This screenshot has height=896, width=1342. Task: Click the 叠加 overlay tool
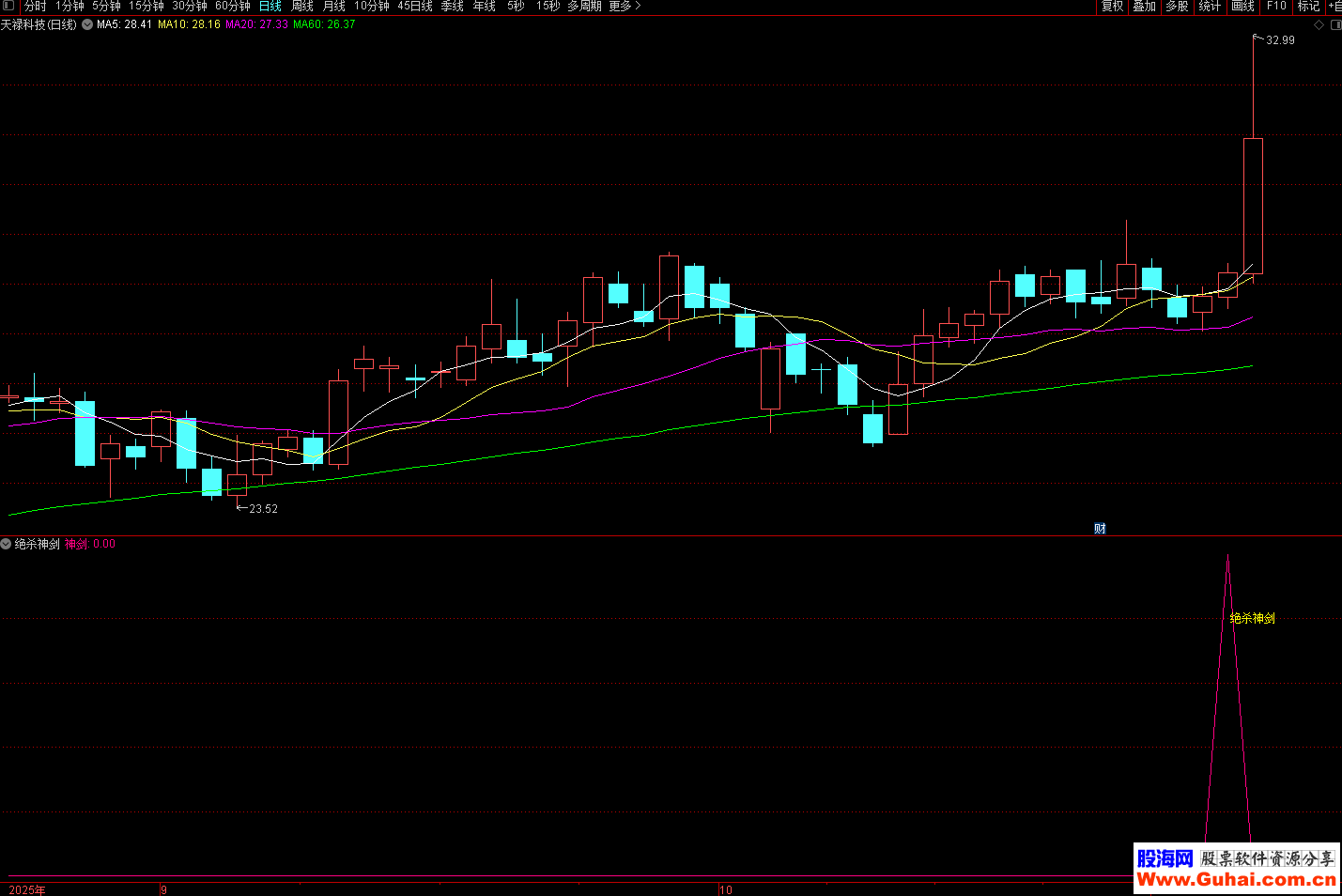1144,7
